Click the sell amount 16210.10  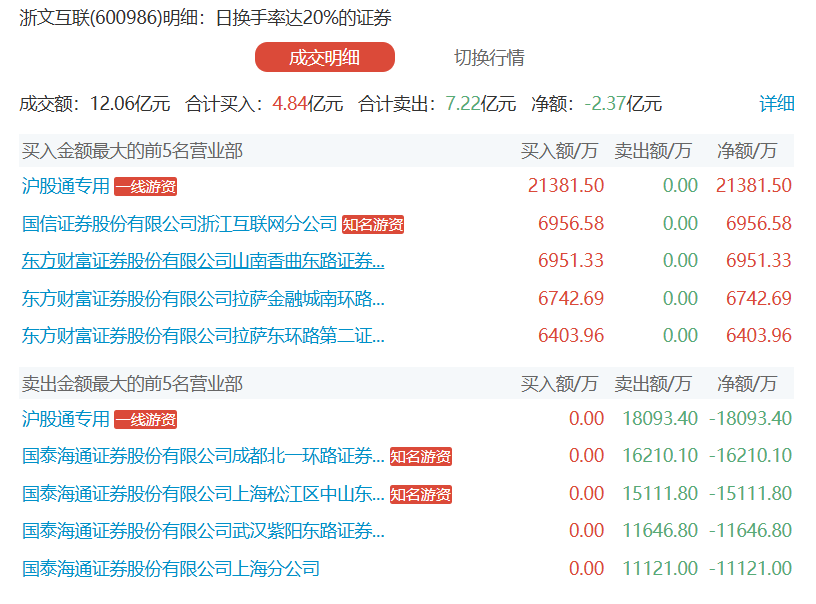point(660,456)
